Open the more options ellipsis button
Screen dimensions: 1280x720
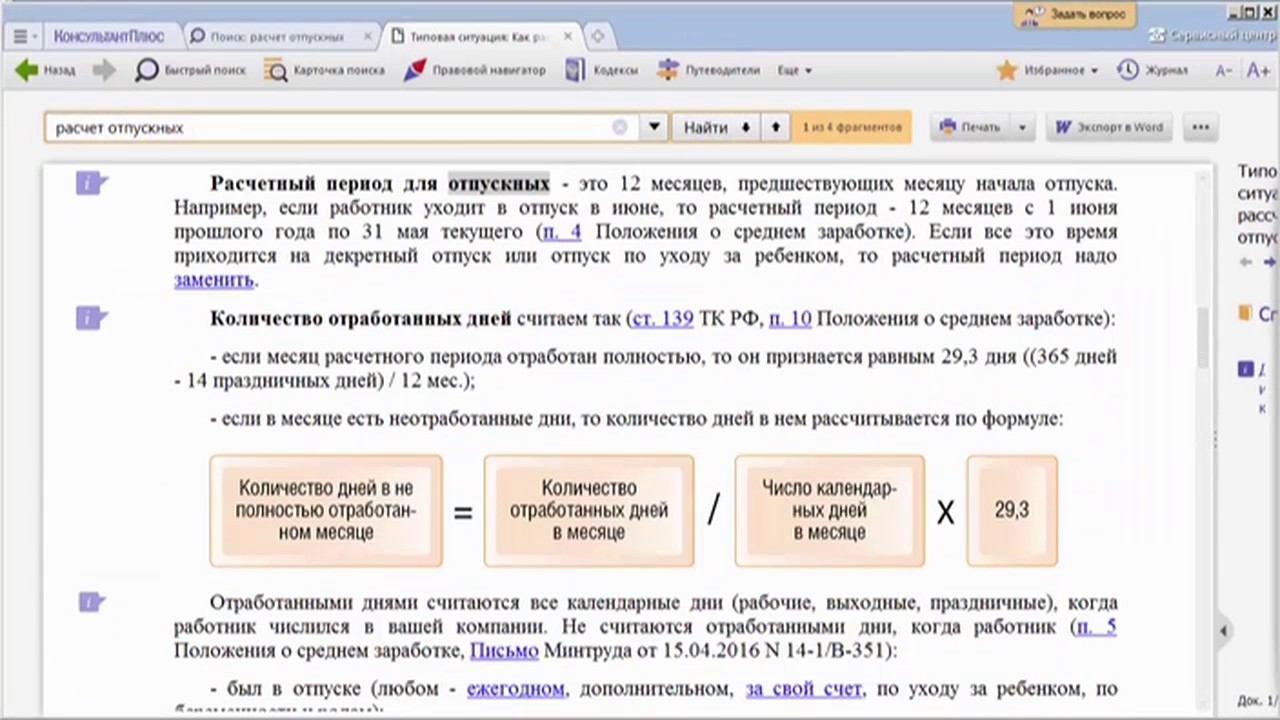coord(1201,127)
